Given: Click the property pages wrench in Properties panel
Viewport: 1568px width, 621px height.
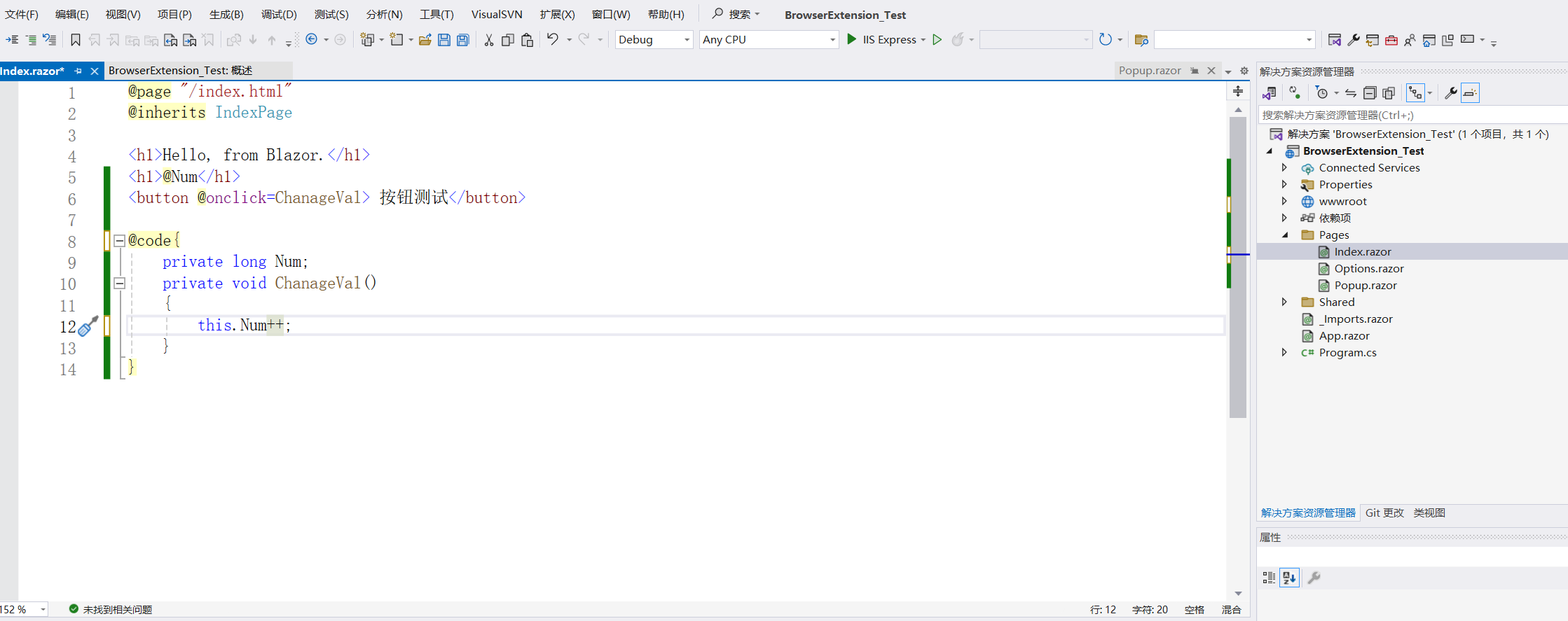Looking at the screenshot, I should coord(1314,578).
